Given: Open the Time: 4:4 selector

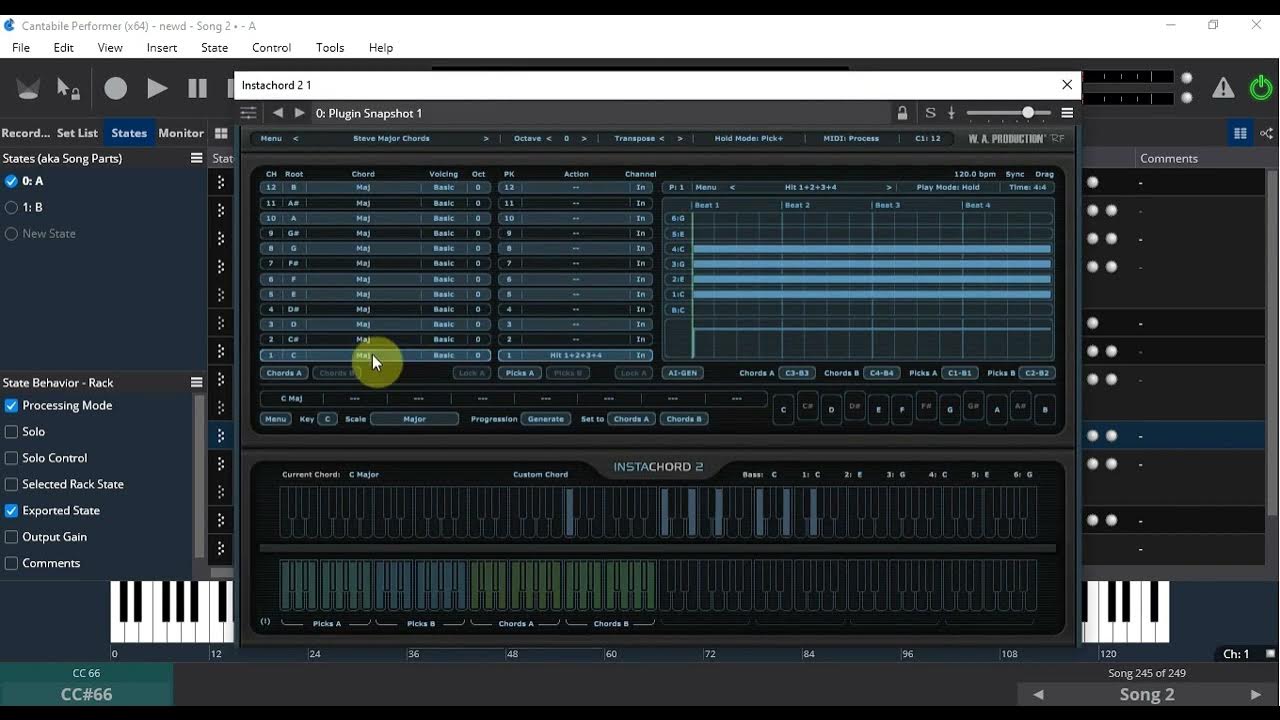Looking at the screenshot, I should click(1028, 187).
